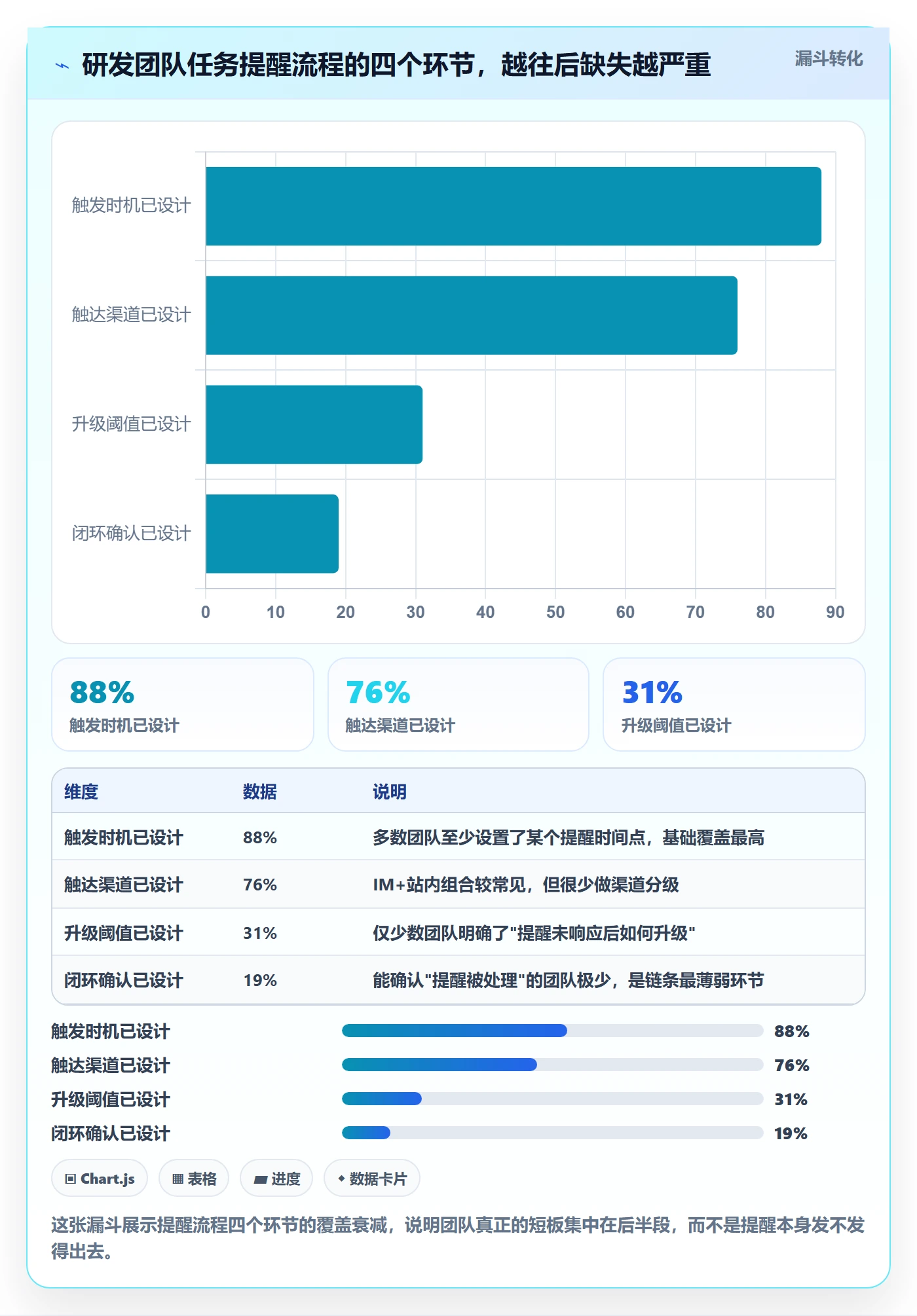Click the x-axis tick label 90
The image size is (917, 1316).
pos(835,612)
